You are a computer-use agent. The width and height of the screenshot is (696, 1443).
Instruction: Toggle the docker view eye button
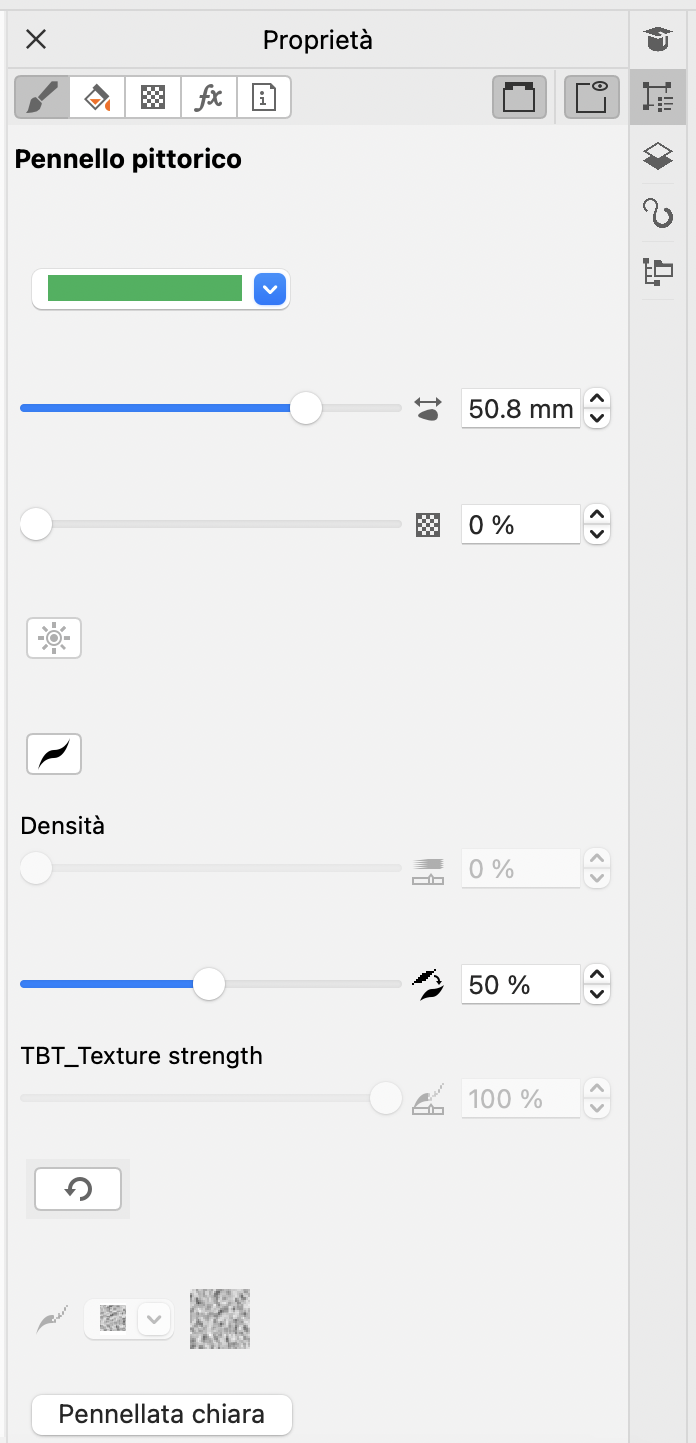point(592,98)
